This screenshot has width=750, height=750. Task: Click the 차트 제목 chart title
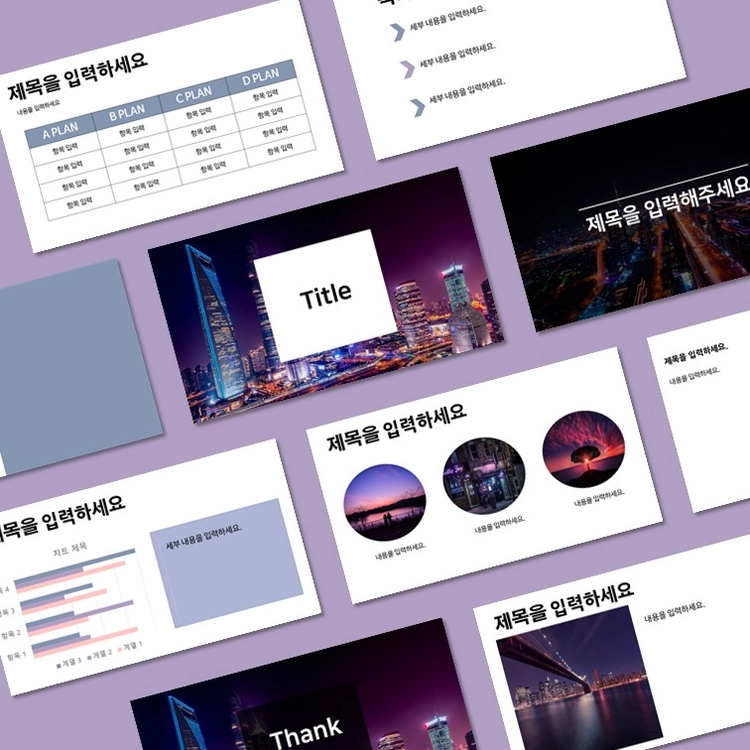tap(69, 550)
